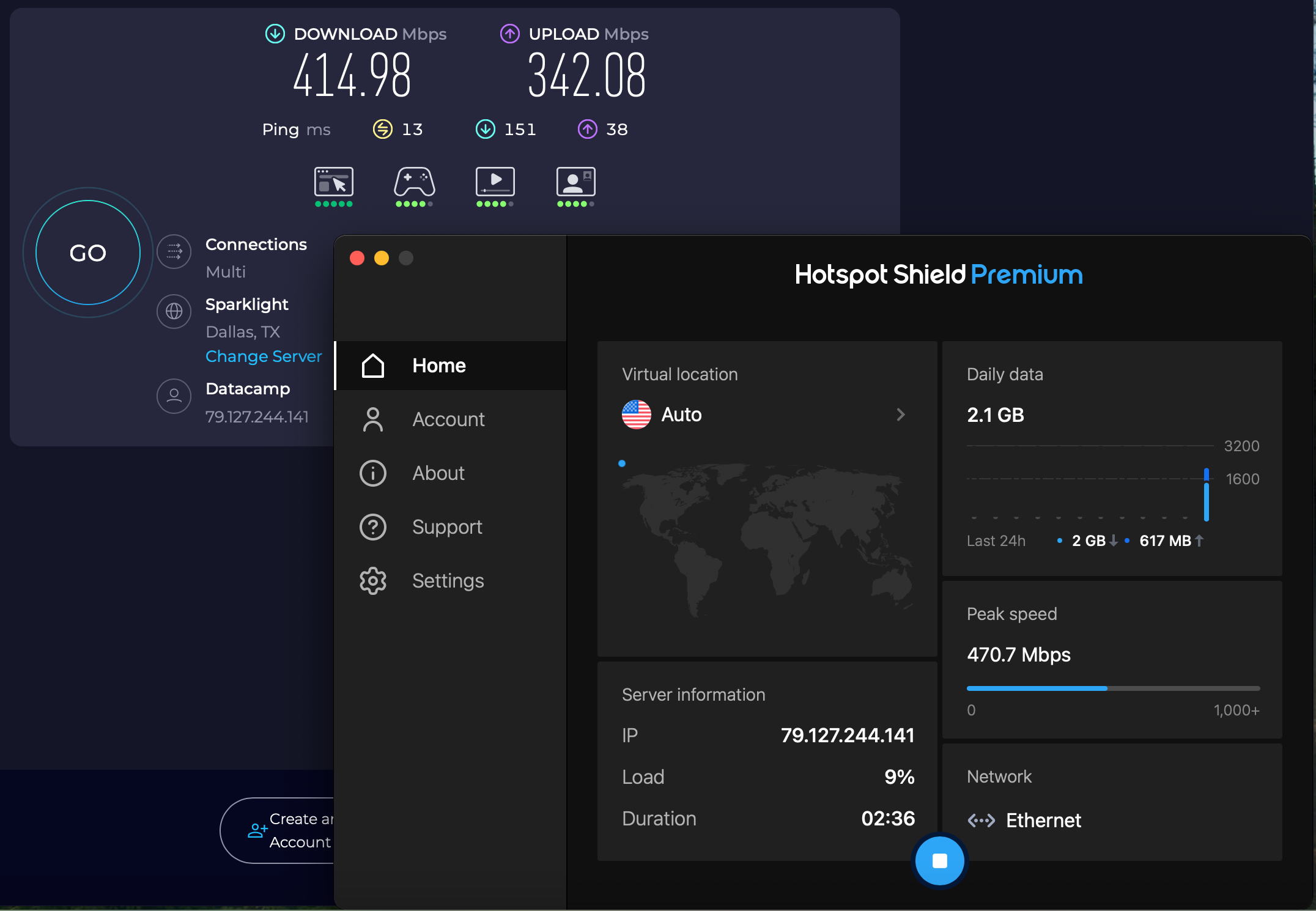Viewport: 1316px width, 911px height.
Task: Click the Change Server link
Action: 264,356
